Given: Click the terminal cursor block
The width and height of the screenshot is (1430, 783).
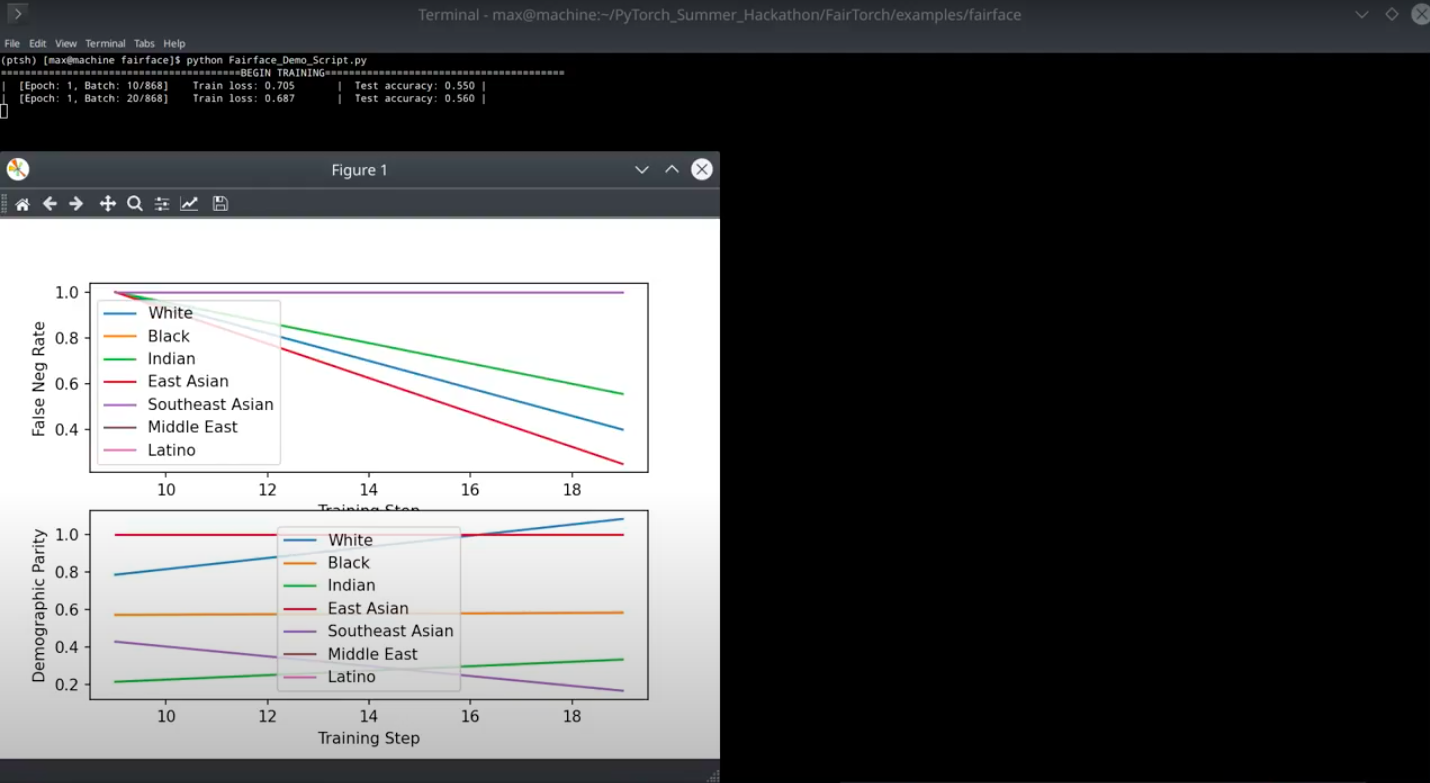Looking at the screenshot, I should tap(4, 111).
